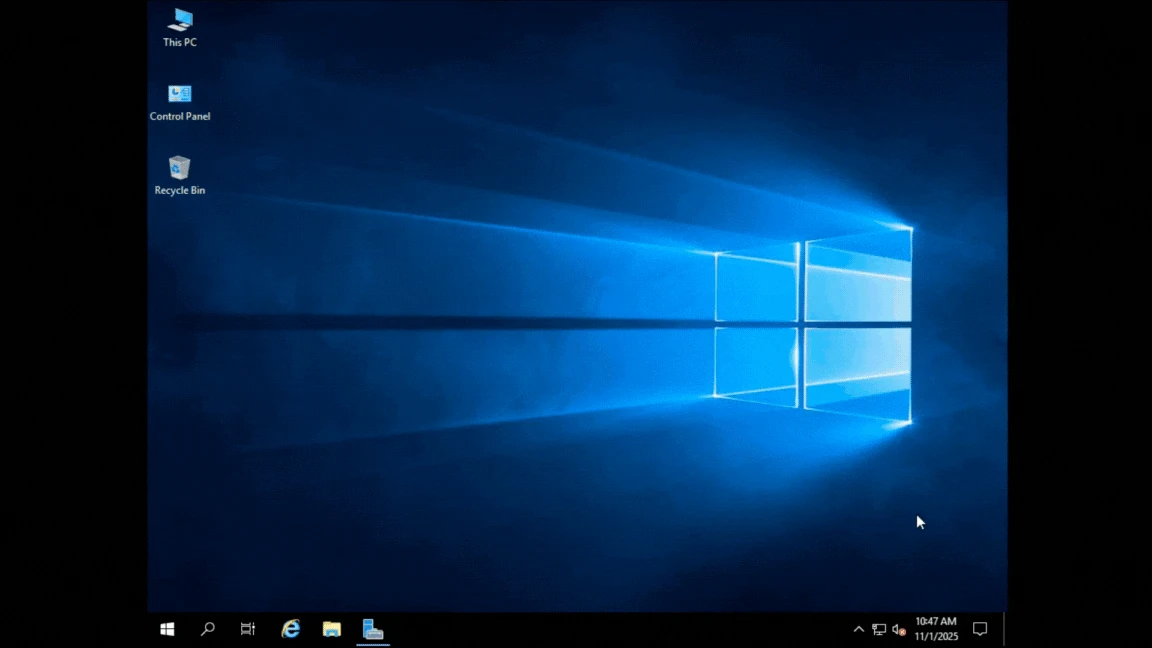Image resolution: width=1152 pixels, height=648 pixels.
Task: Open File Explorer from the taskbar
Action: pyautogui.click(x=332, y=629)
